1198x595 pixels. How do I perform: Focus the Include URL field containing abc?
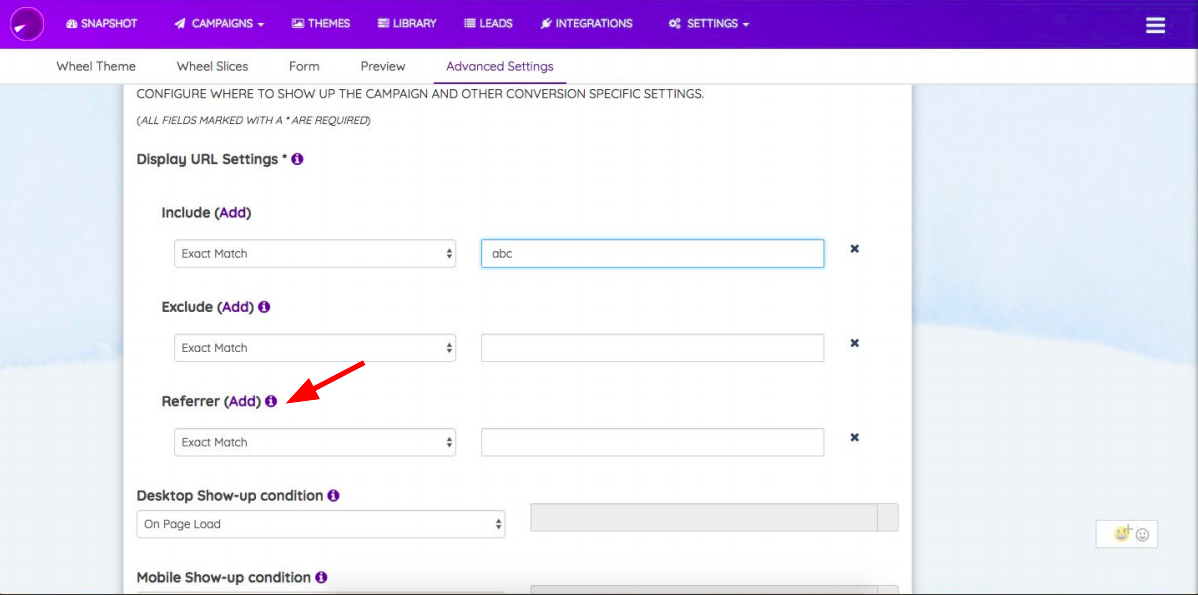652,254
